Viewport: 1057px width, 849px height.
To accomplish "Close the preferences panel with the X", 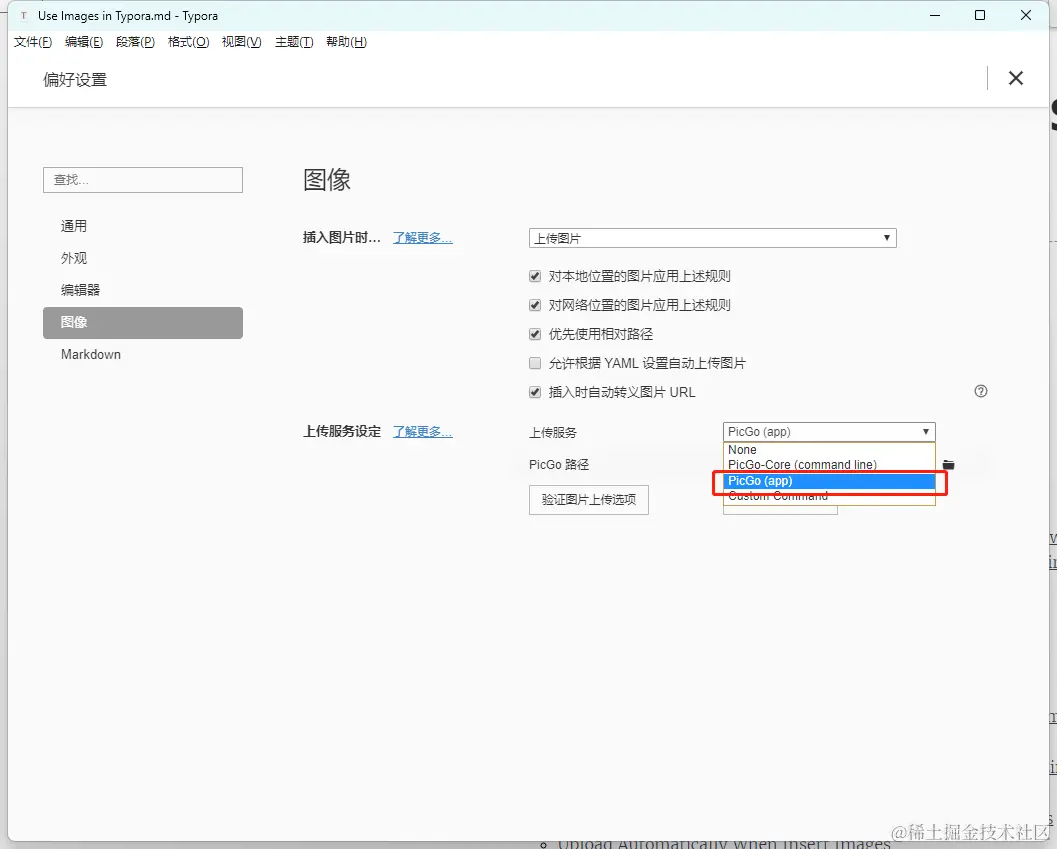I will click(x=1015, y=78).
